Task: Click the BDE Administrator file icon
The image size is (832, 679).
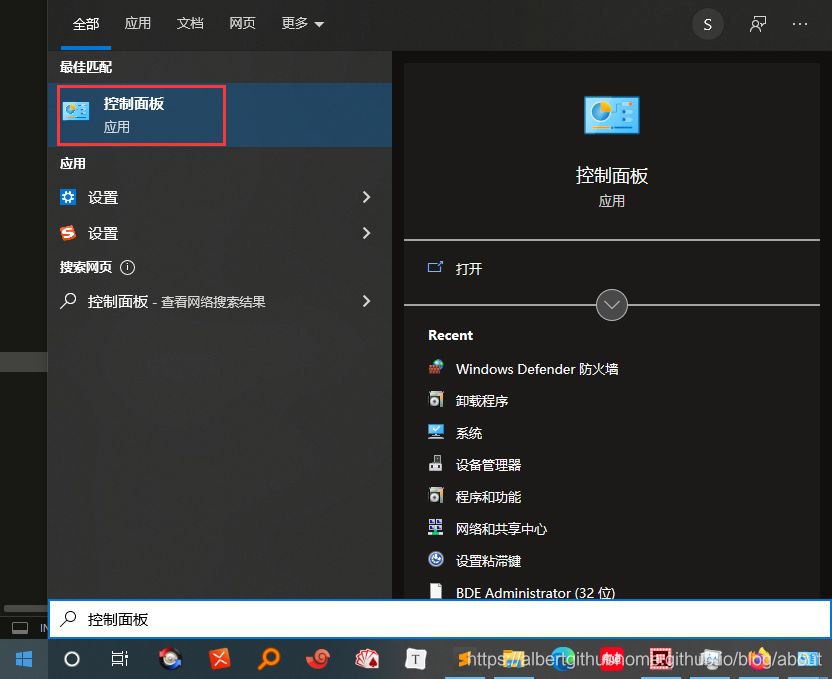Action: coord(436,590)
